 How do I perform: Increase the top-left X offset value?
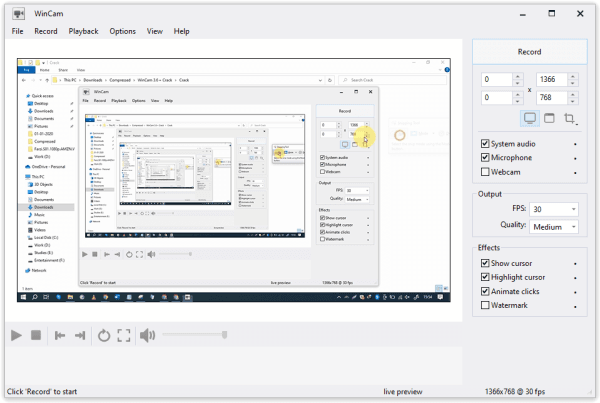point(517,76)
